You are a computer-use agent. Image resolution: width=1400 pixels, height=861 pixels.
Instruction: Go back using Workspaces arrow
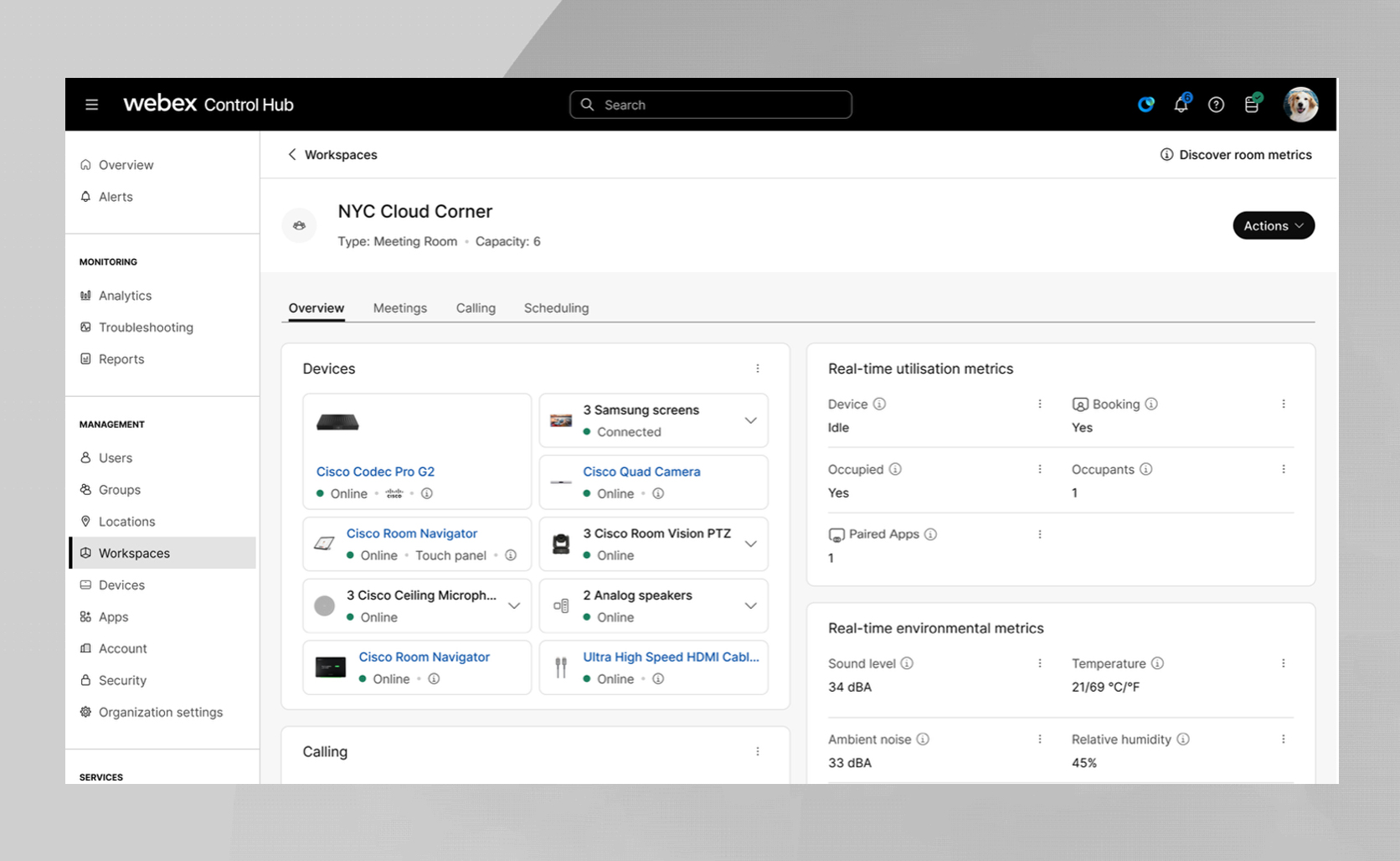[x=292, y=155]
